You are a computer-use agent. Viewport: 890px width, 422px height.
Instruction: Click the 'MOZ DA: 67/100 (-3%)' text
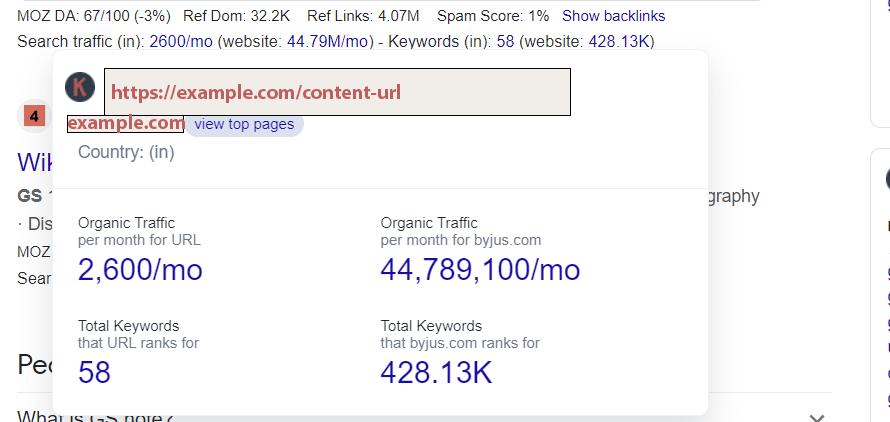tap(94, 16)
